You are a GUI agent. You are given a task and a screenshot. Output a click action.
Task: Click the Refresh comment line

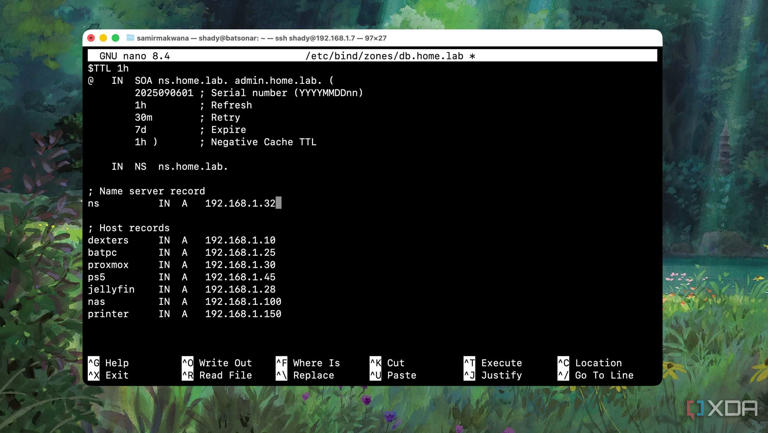(x=193, y=105)
